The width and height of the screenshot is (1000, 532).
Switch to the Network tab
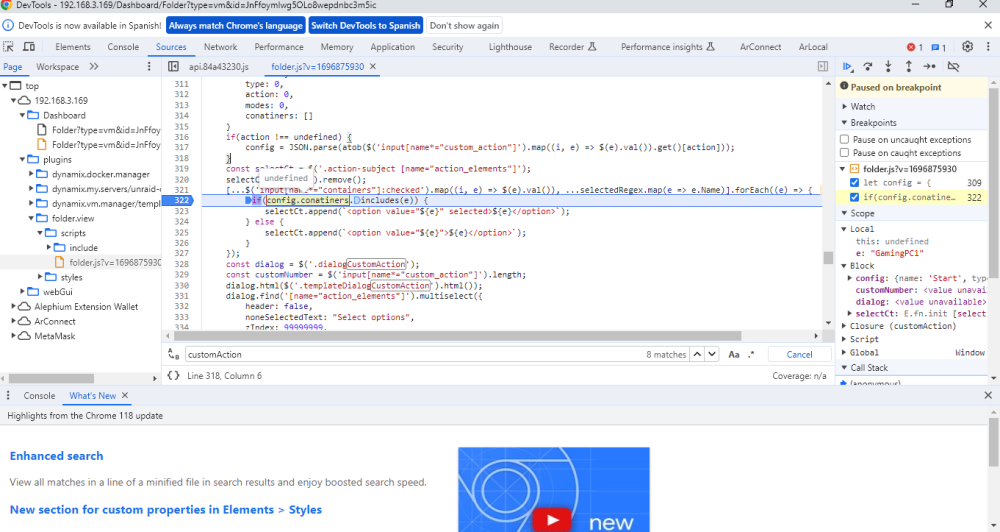click(221, 47)
